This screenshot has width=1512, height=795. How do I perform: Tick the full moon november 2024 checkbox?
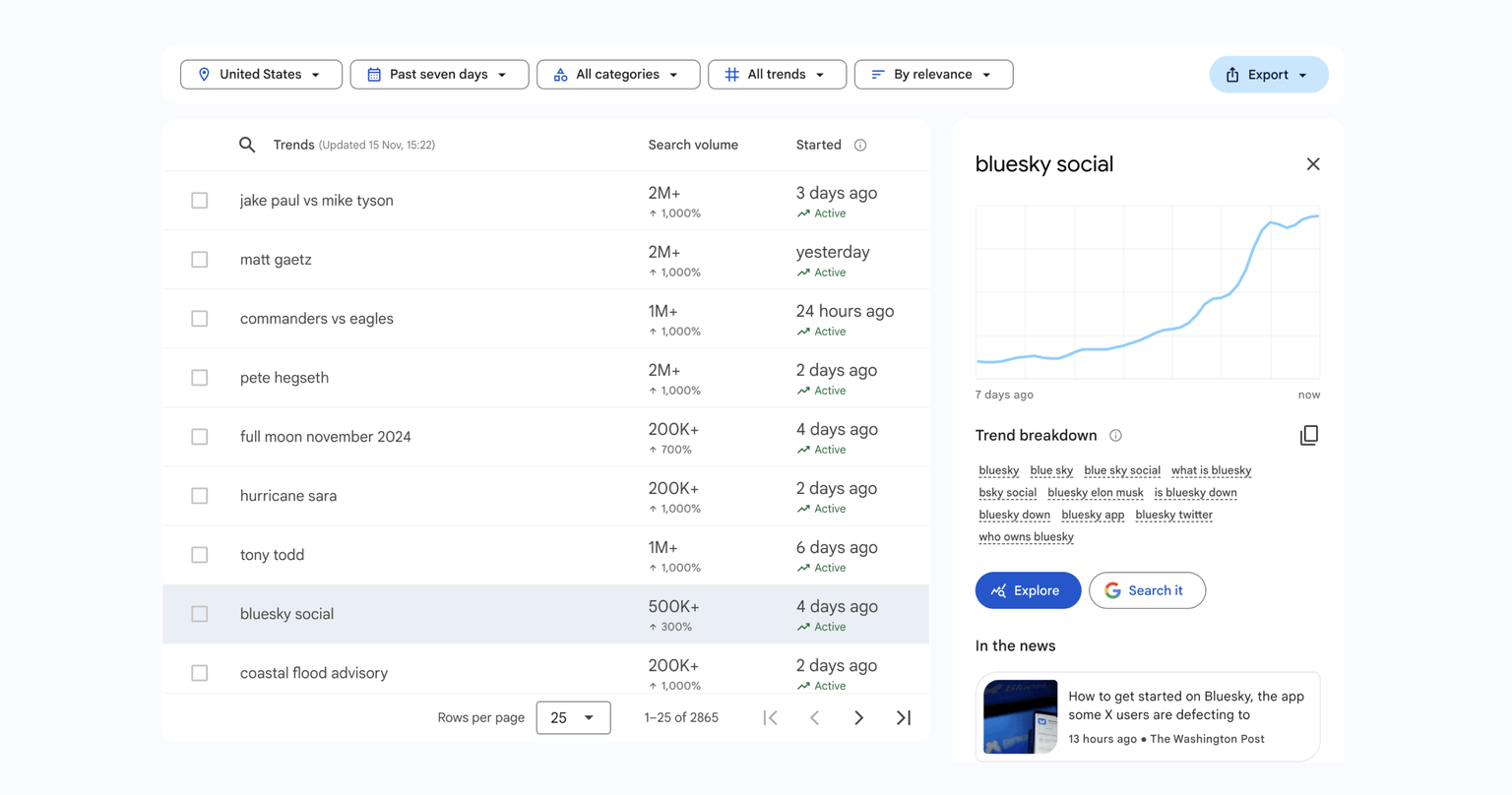point(200,437)
